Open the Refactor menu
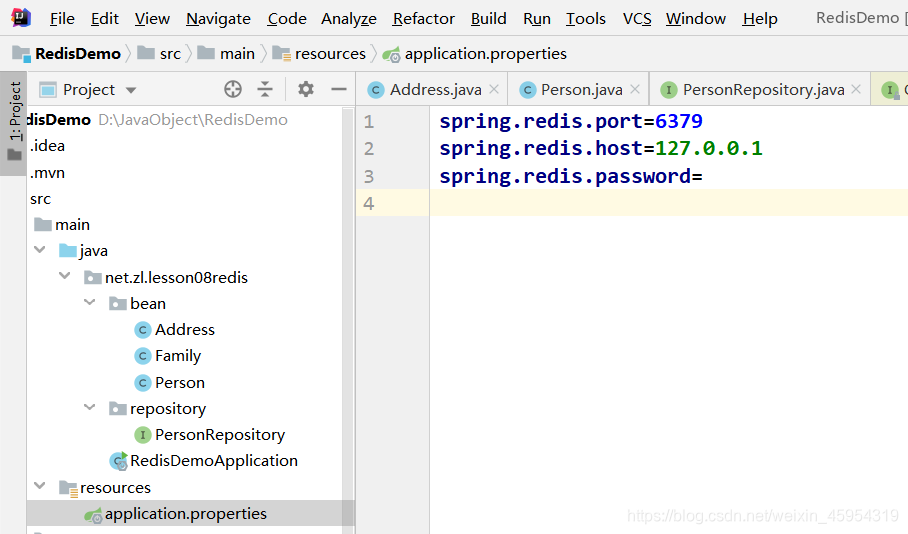This screenshot has width=908, height=534. click(423, 19)
